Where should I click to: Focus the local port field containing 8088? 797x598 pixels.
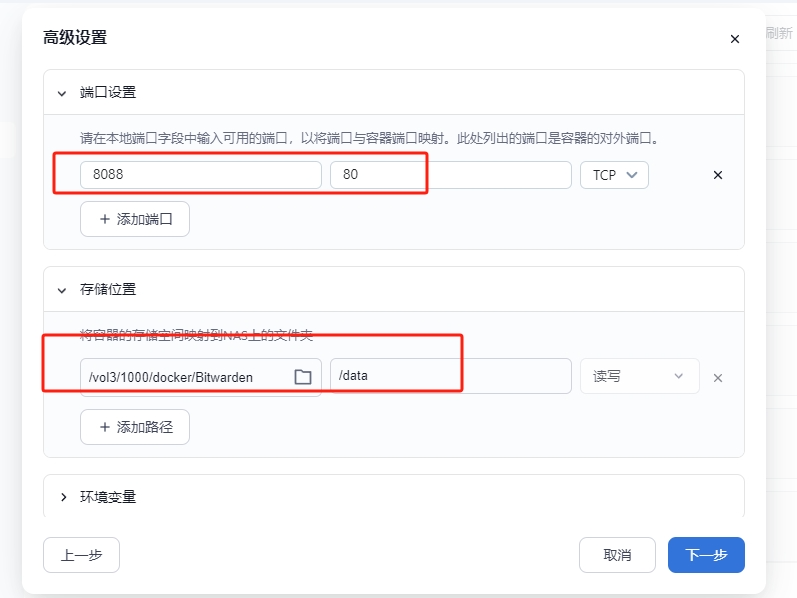coord(200,175)
